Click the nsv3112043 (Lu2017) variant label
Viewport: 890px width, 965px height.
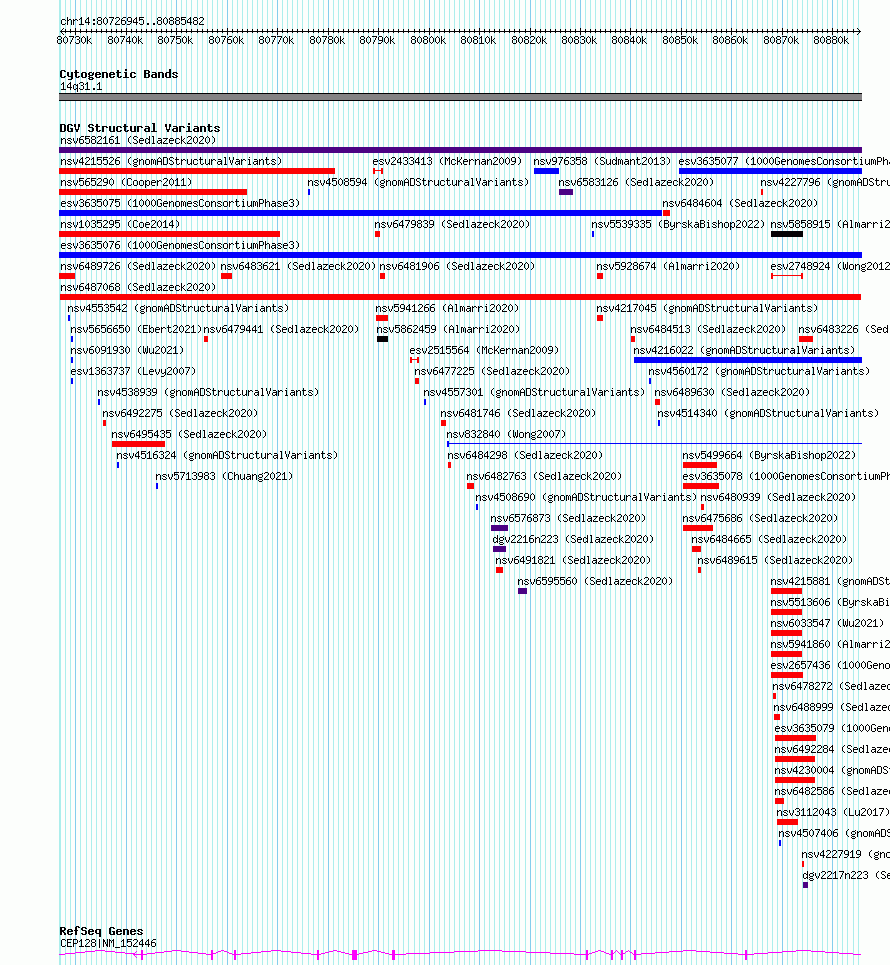(x=833, y=812)
